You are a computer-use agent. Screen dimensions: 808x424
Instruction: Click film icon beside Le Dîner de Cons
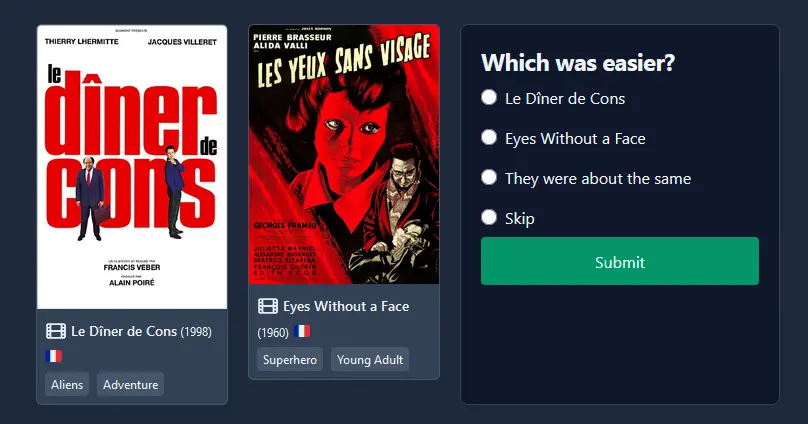pos(56,331)
